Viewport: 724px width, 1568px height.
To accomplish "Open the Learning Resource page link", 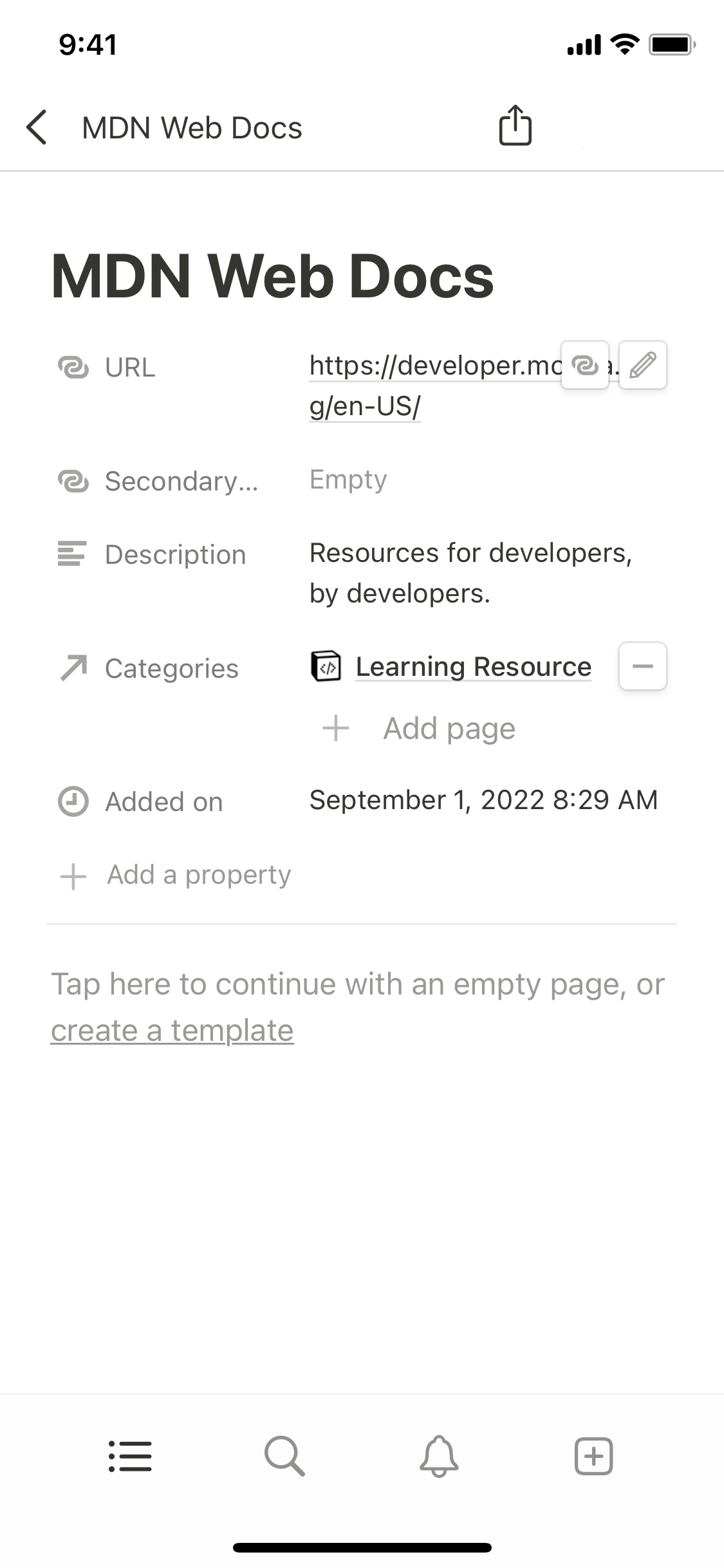I will pyautogui.click(x=474, y=666).
